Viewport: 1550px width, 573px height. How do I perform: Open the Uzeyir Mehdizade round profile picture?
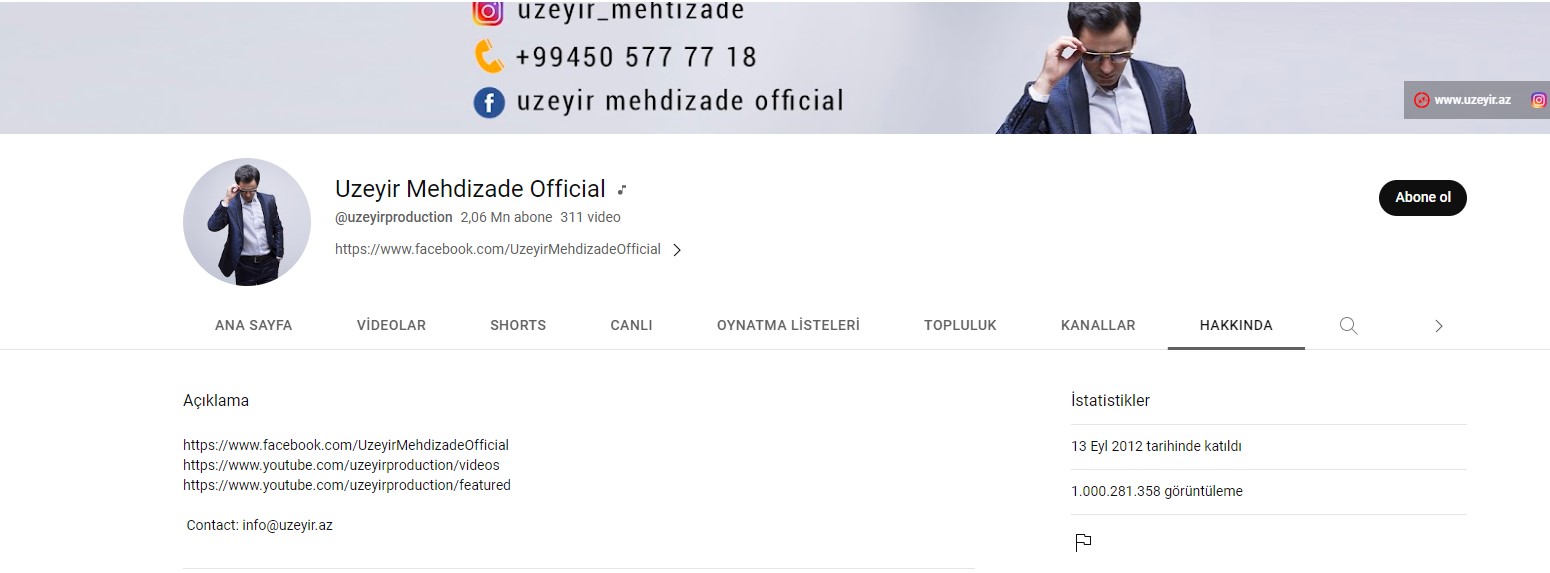pos(247,222)
